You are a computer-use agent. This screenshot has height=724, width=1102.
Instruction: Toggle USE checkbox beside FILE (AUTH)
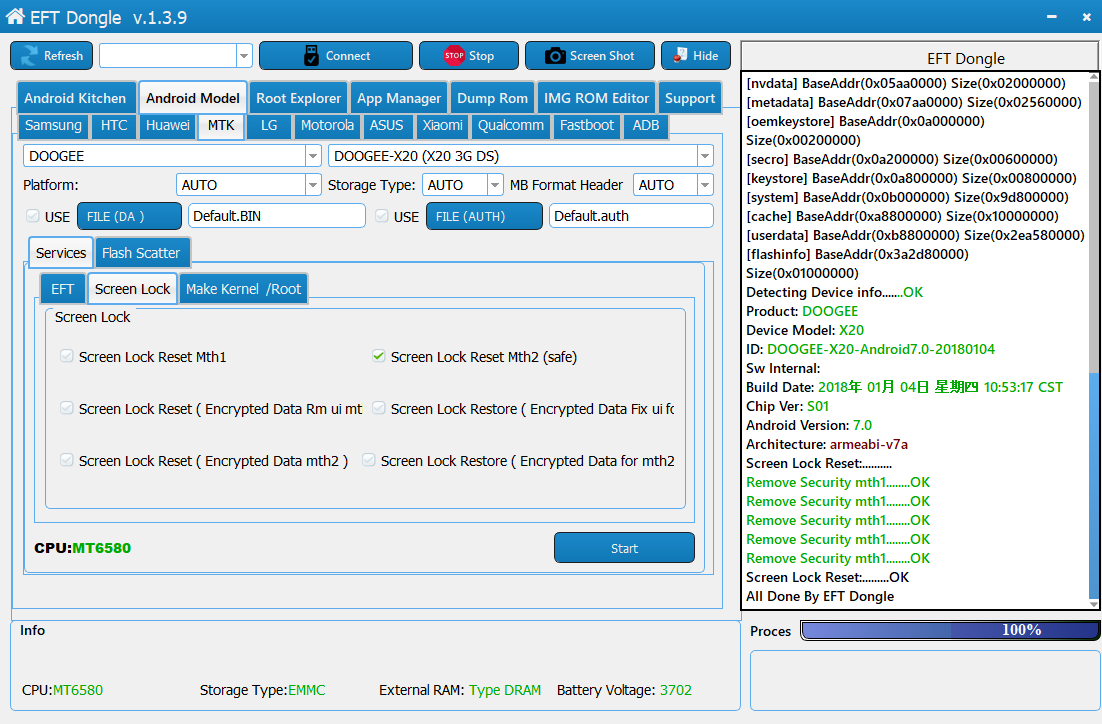tap(382, 216)
